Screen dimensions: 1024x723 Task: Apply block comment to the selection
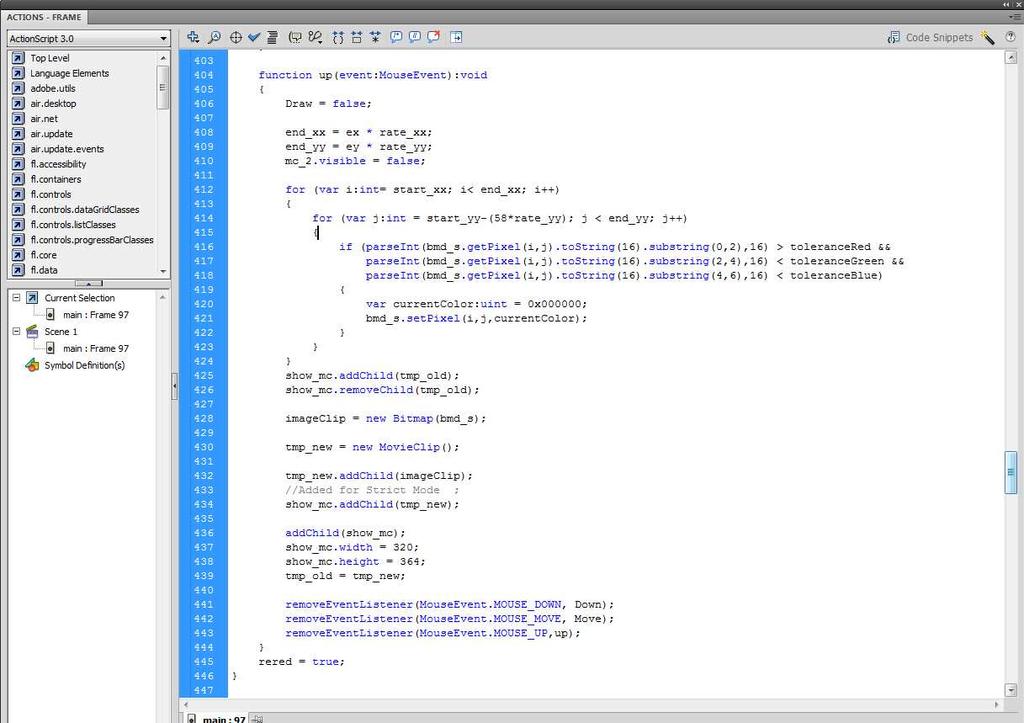click(x=396, y=37)
